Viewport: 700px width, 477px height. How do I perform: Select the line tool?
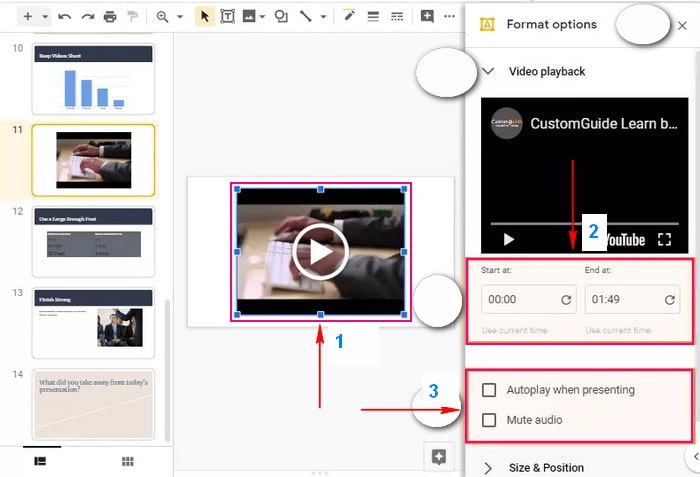(x=306, y=17)
